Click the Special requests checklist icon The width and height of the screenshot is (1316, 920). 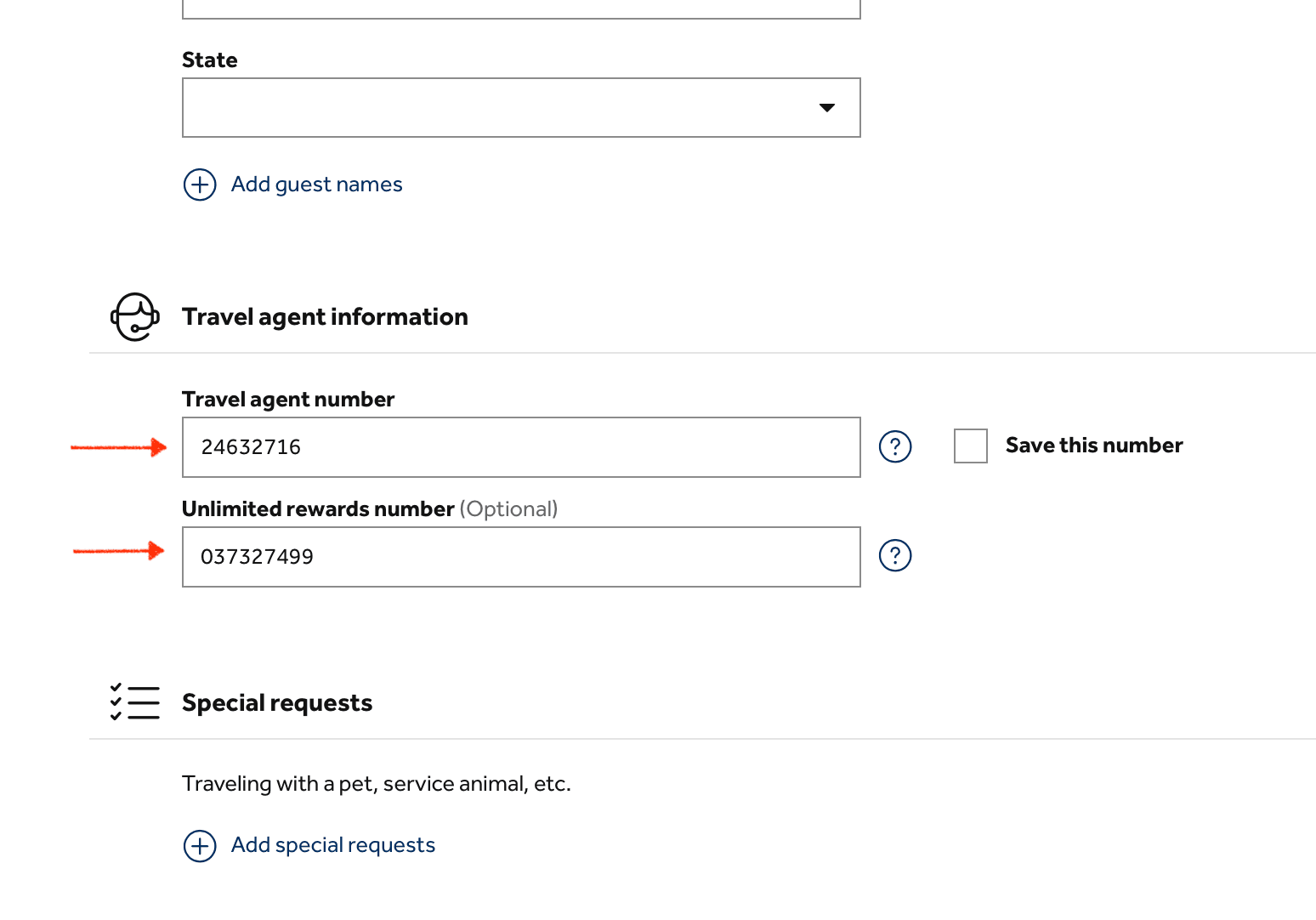coord(134,702)
